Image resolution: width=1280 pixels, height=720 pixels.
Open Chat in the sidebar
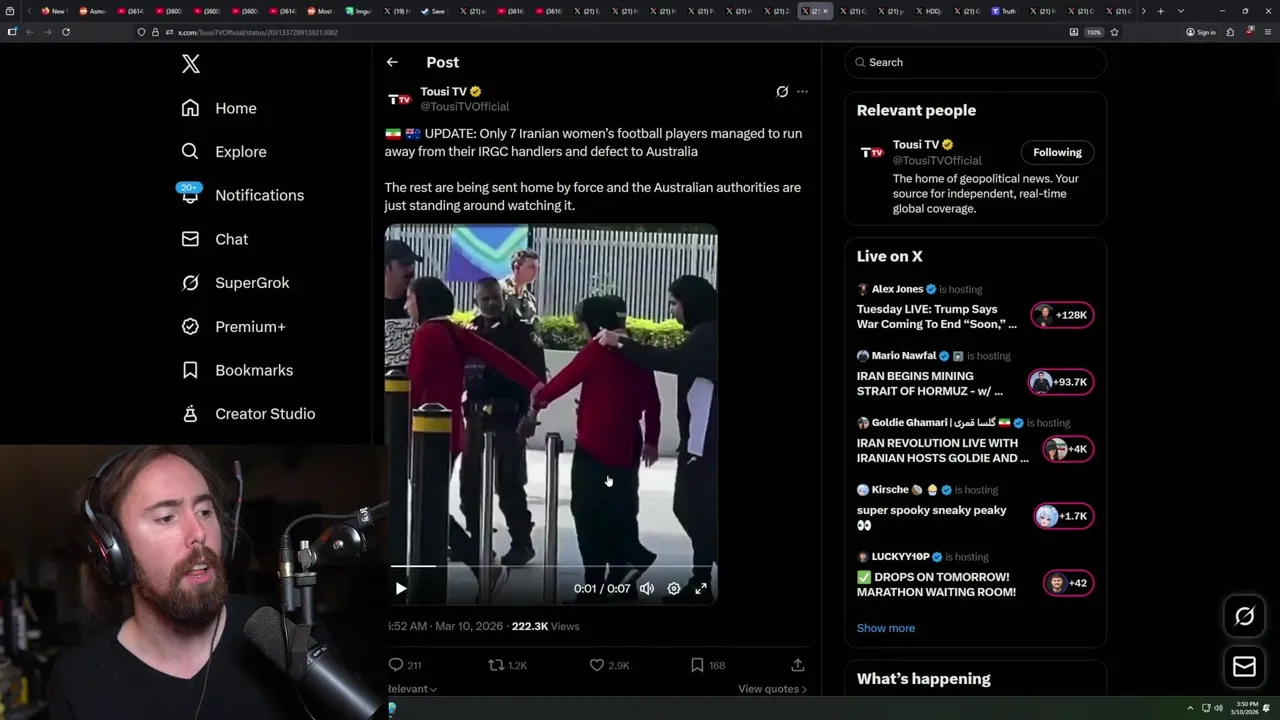(x=214, y=239)
